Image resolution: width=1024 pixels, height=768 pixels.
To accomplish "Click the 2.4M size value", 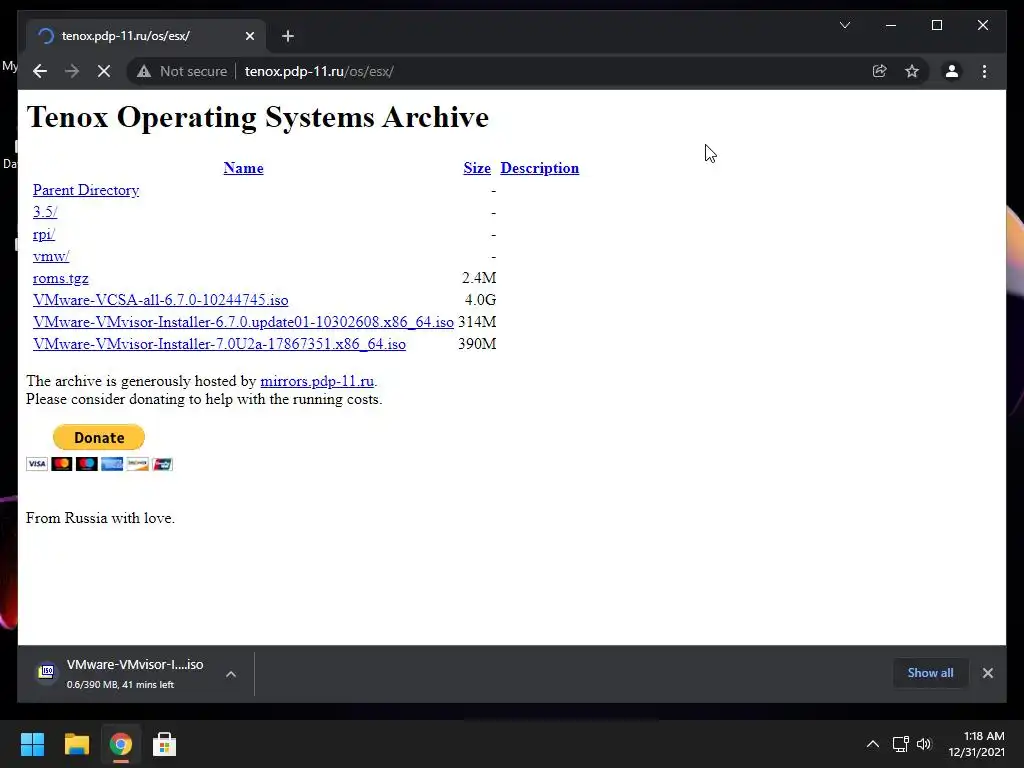I will click(x=479, y=278).
